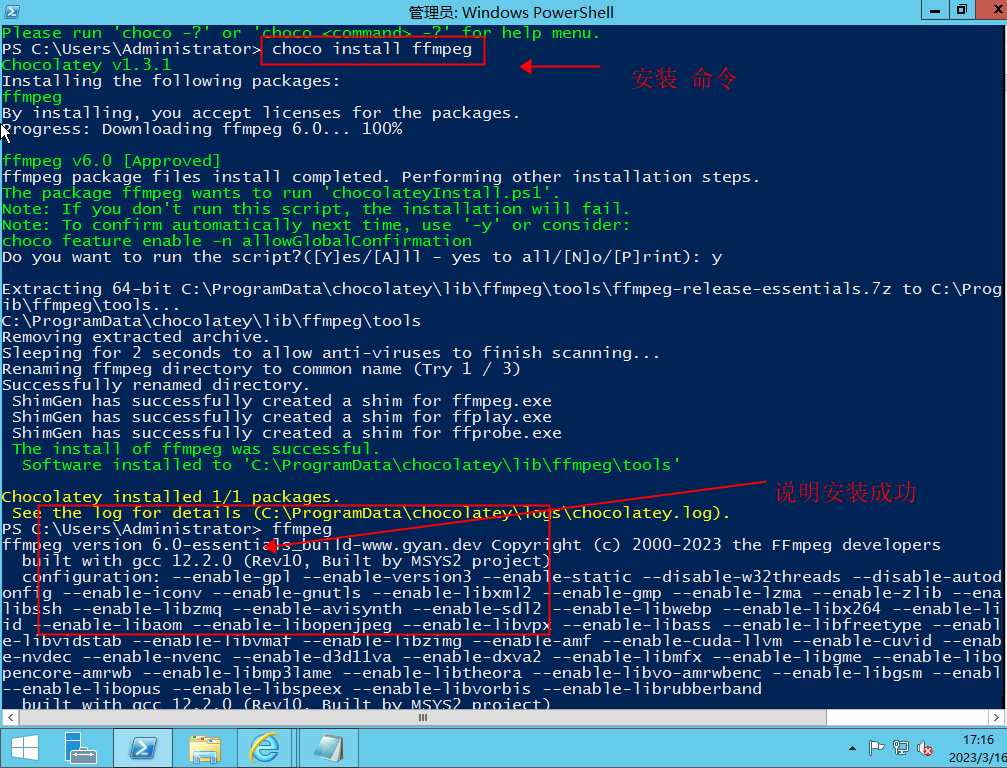1007x768 pixels.
Task: Click the PowerShell icon on the title bar
Action: coord(10,11)
